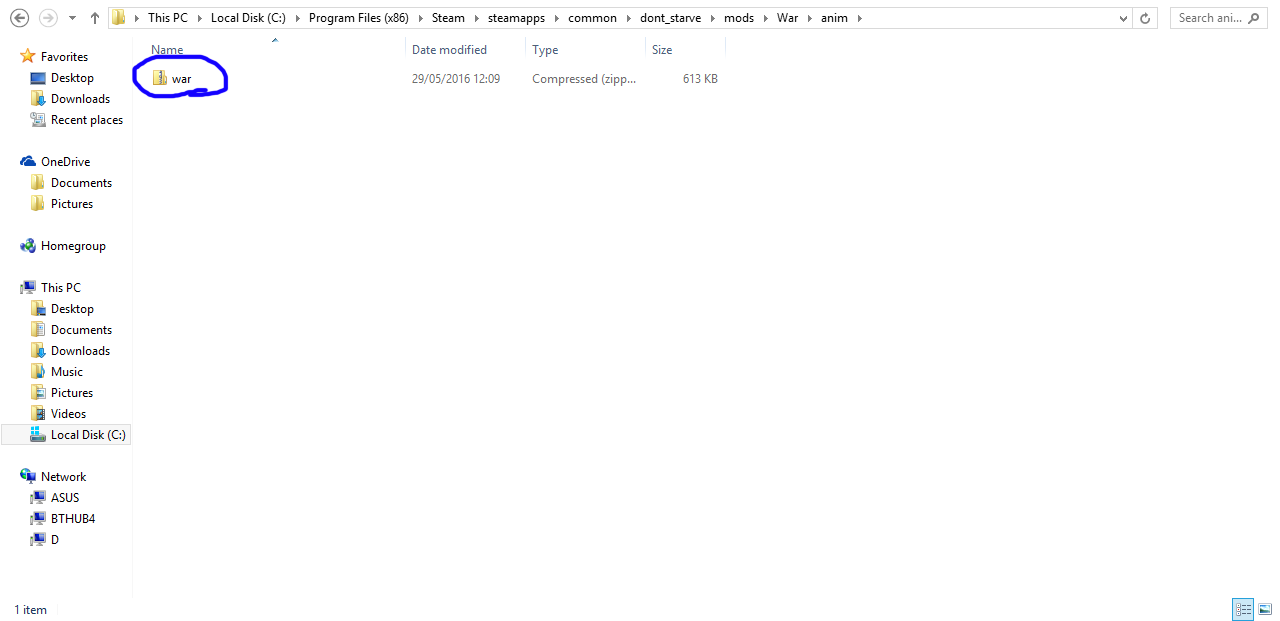Open the recent locations dropdown arrow
Viewport: 1280px width, 621px height.
point(71,18)
